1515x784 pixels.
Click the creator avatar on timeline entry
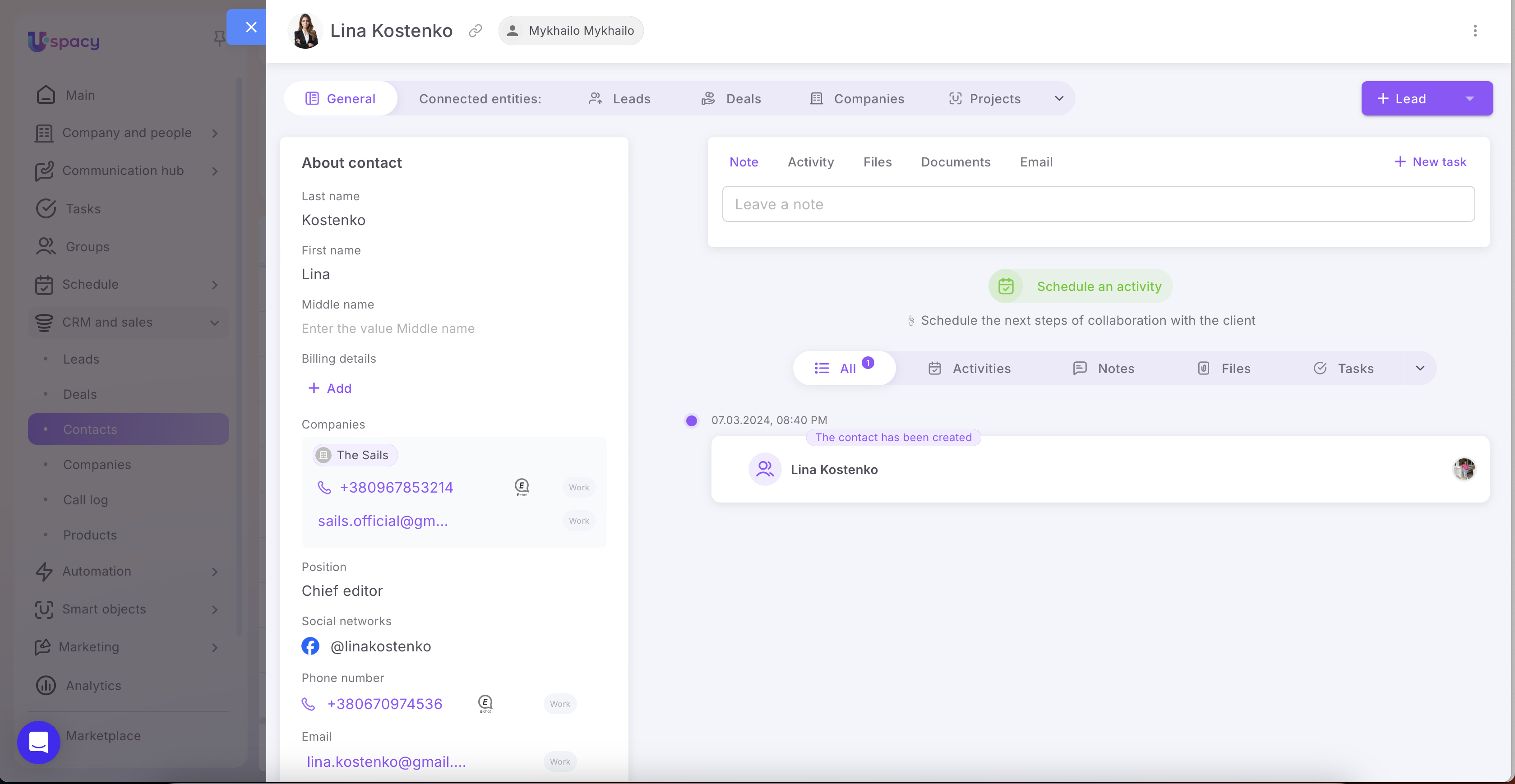tap(1464, 469)
